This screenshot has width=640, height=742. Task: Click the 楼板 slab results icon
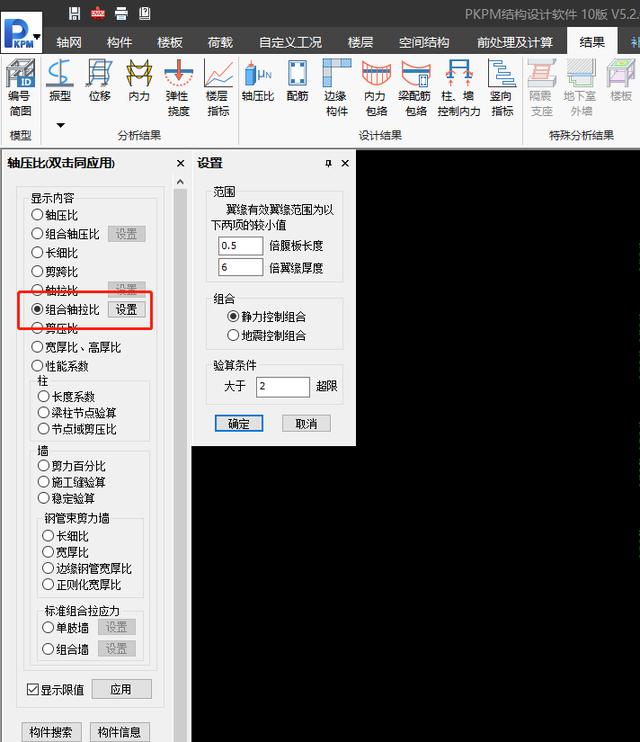[621, 80]
